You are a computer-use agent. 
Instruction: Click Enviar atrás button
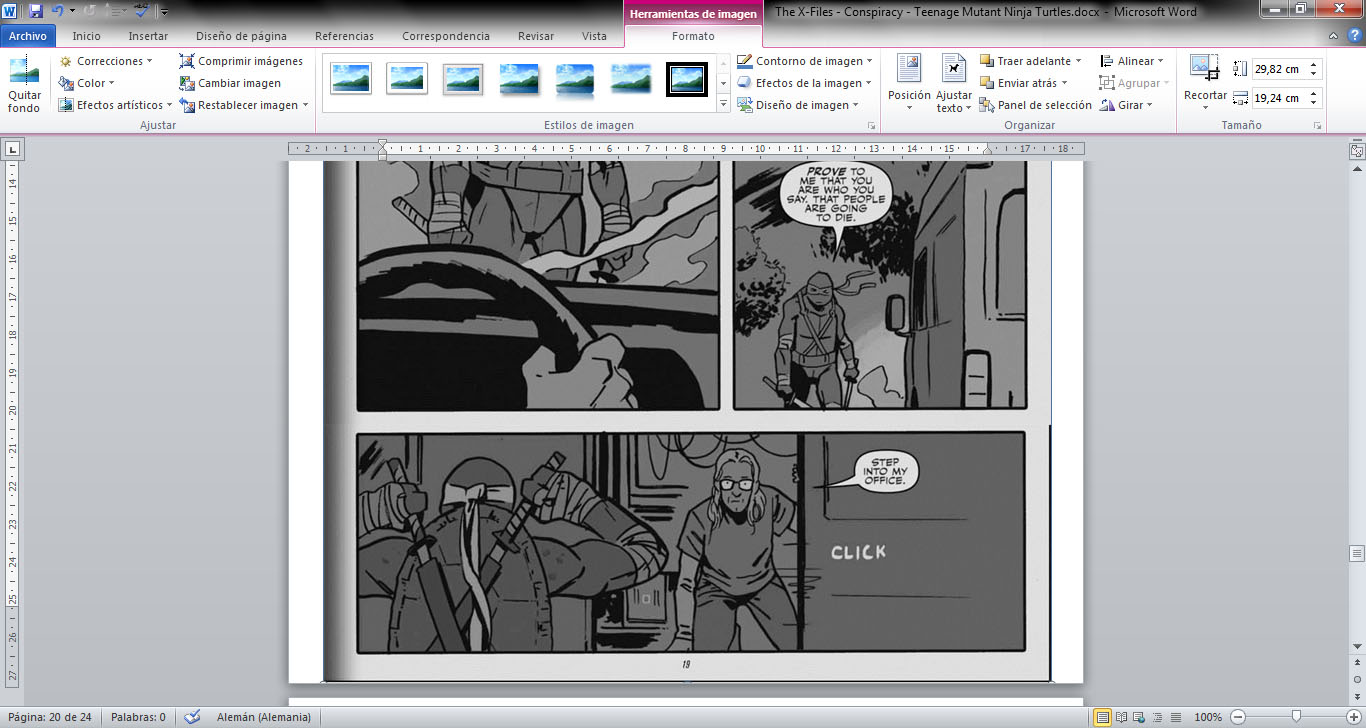(x=1024, y=83)
